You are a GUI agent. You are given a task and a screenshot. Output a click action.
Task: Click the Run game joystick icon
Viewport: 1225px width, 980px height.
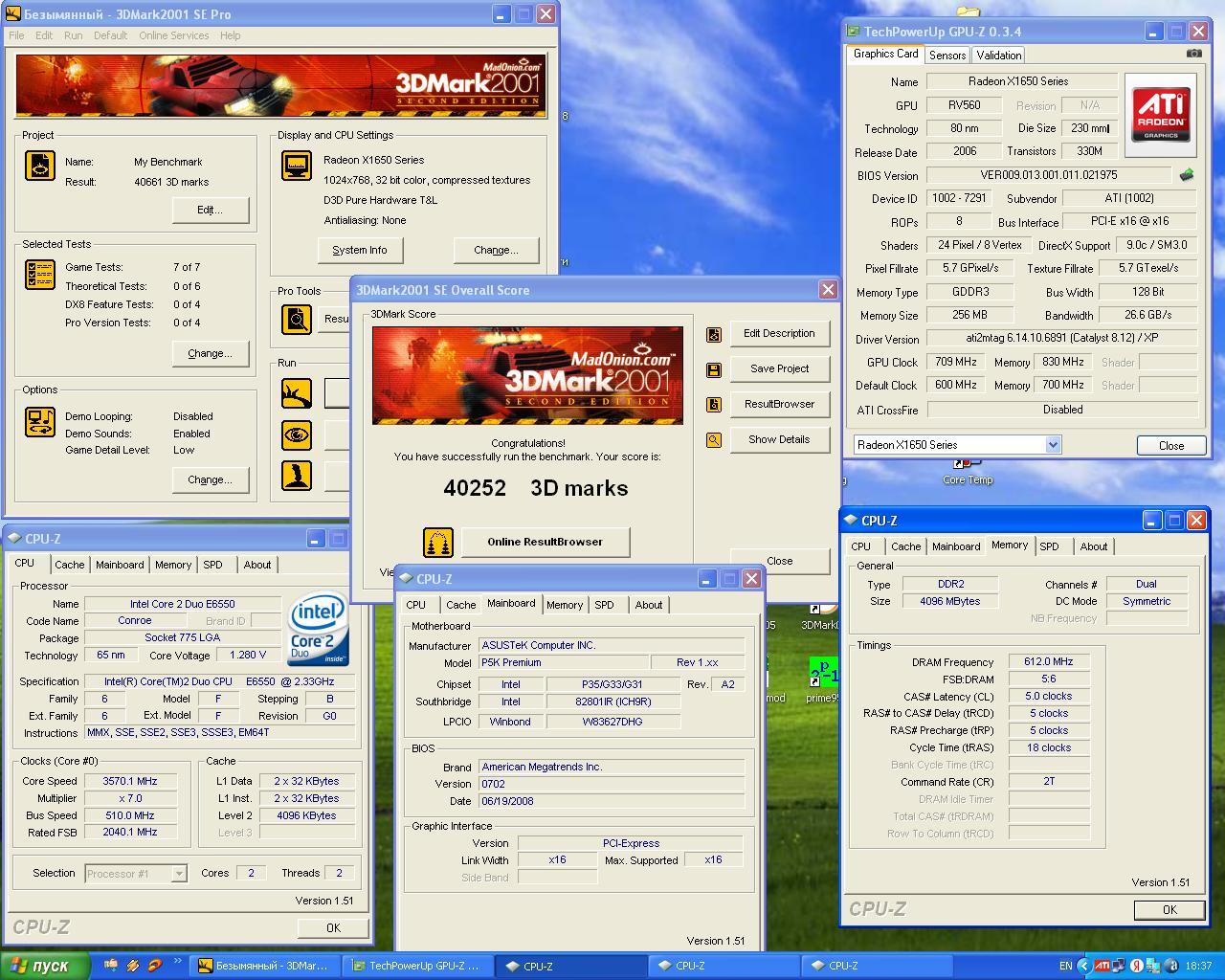click(x=297, y=476)
